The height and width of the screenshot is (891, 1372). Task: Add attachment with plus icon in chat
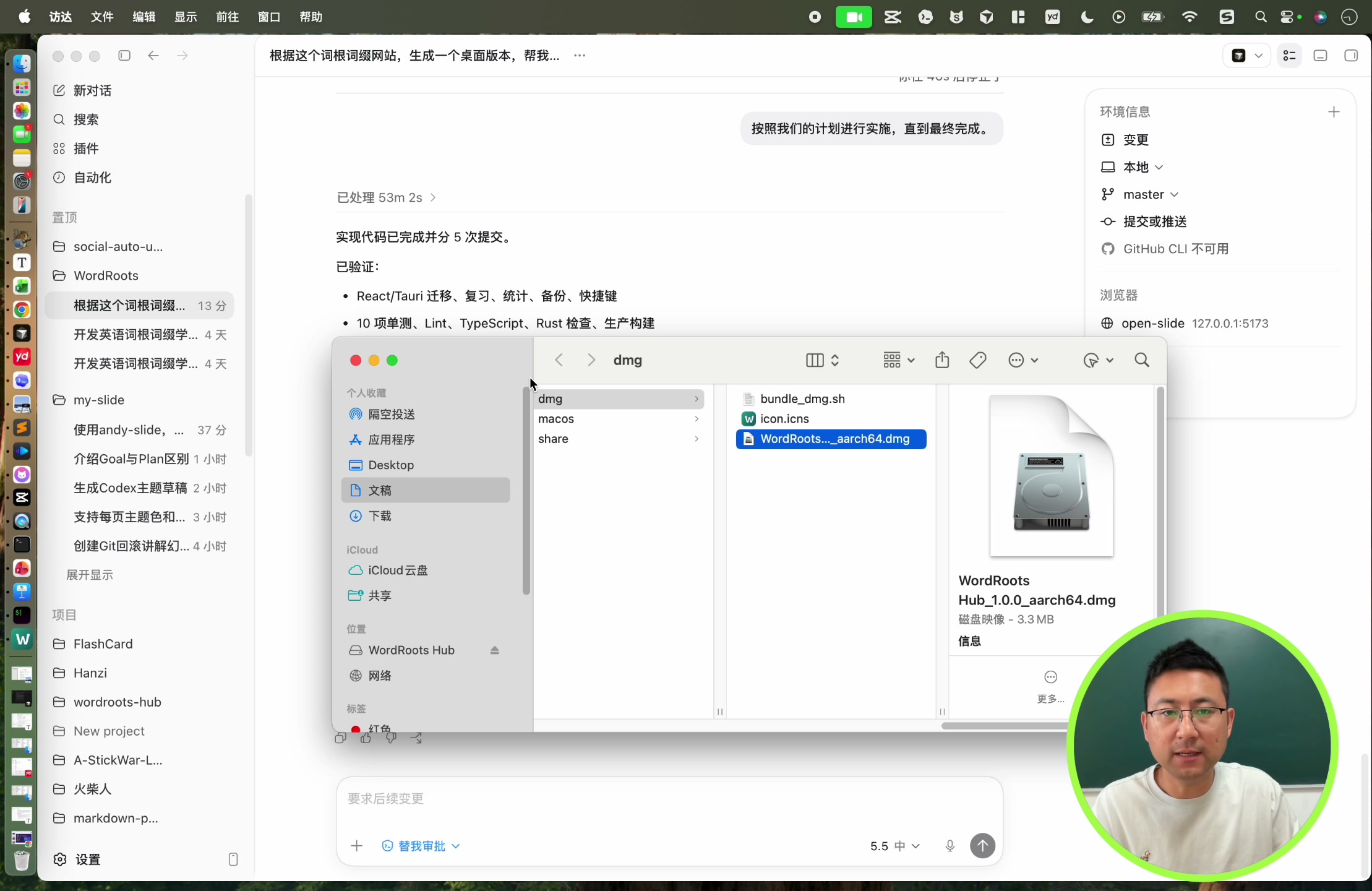356,846
